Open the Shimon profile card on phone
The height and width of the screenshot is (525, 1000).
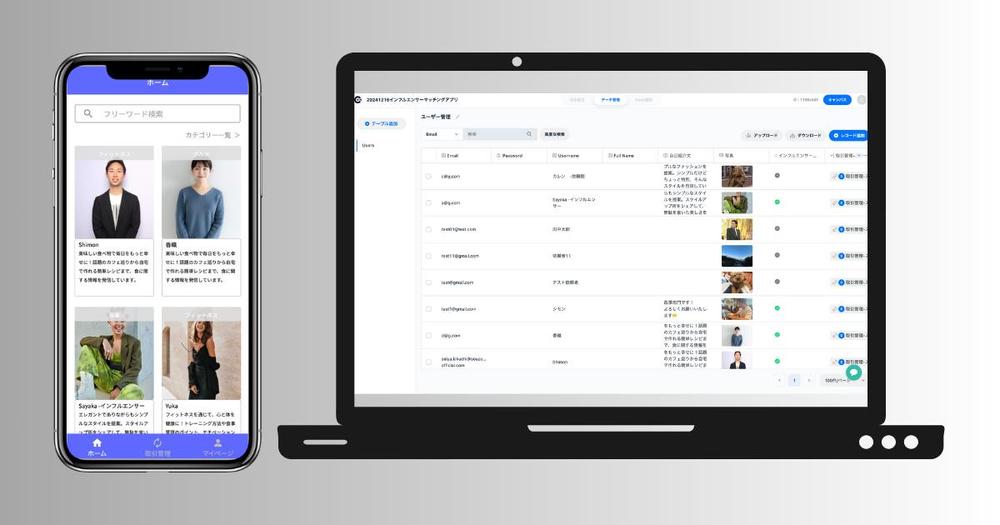point(114,221)
